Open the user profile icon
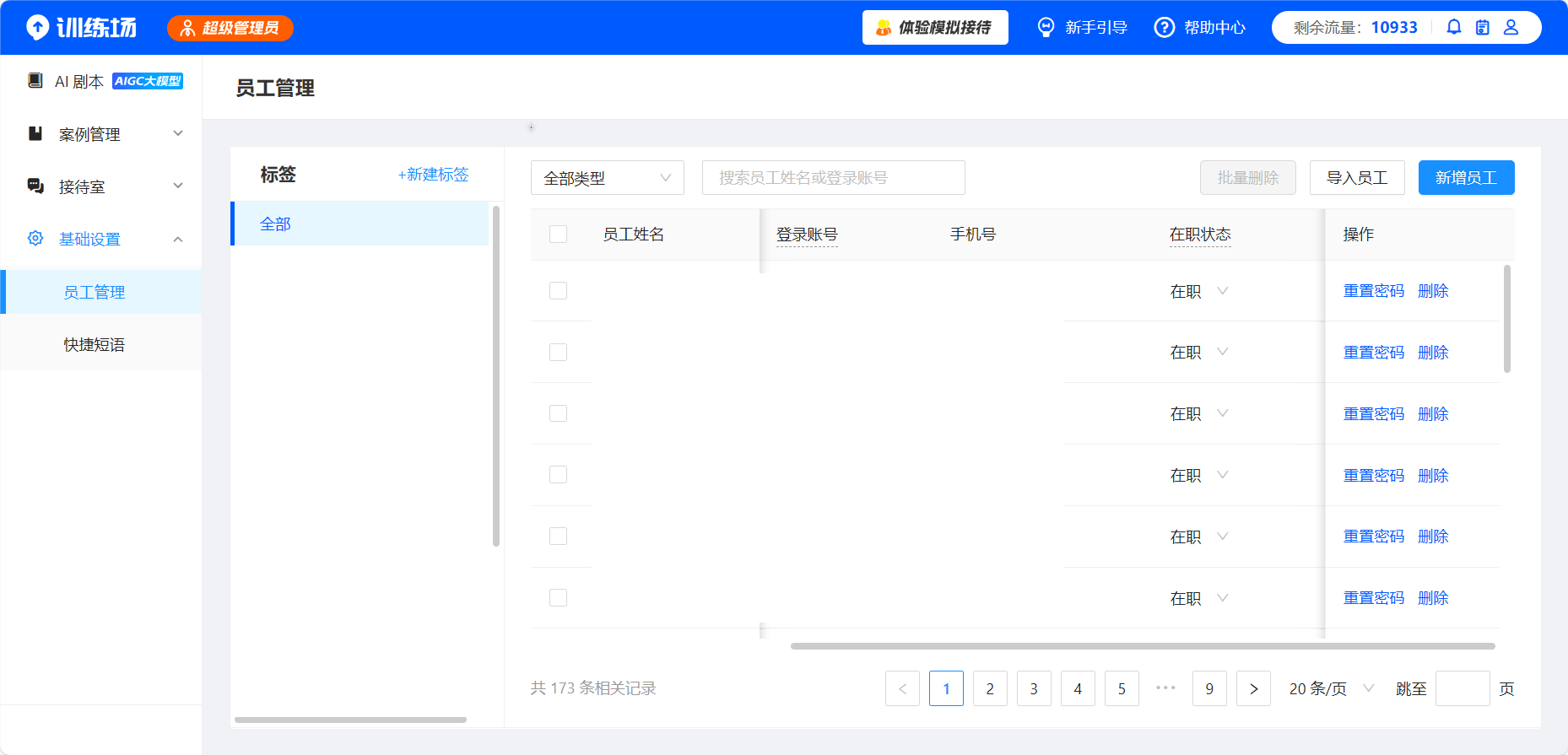The width and height of the screenshot is (1568, 755). (x=1511, y=27)
